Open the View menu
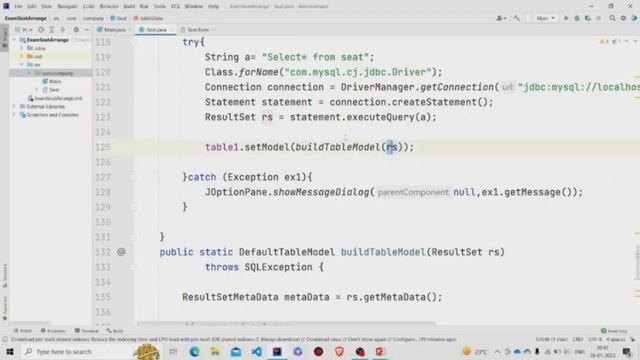 click(x=46, y=7)
